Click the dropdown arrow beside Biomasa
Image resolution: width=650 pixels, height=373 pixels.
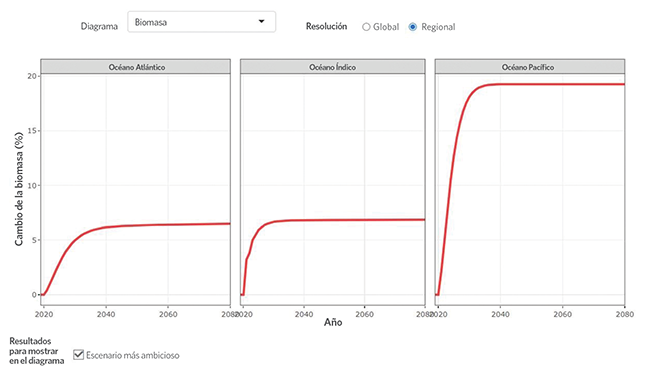pos(262,22)
